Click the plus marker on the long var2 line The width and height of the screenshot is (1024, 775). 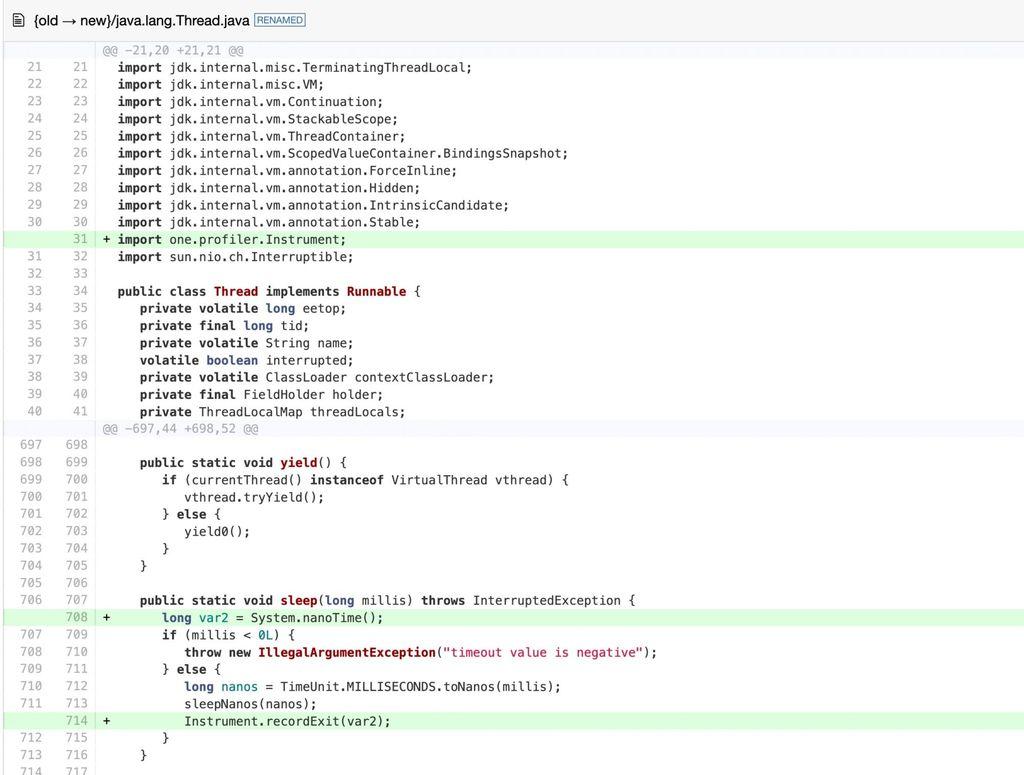tap(107, 618)
